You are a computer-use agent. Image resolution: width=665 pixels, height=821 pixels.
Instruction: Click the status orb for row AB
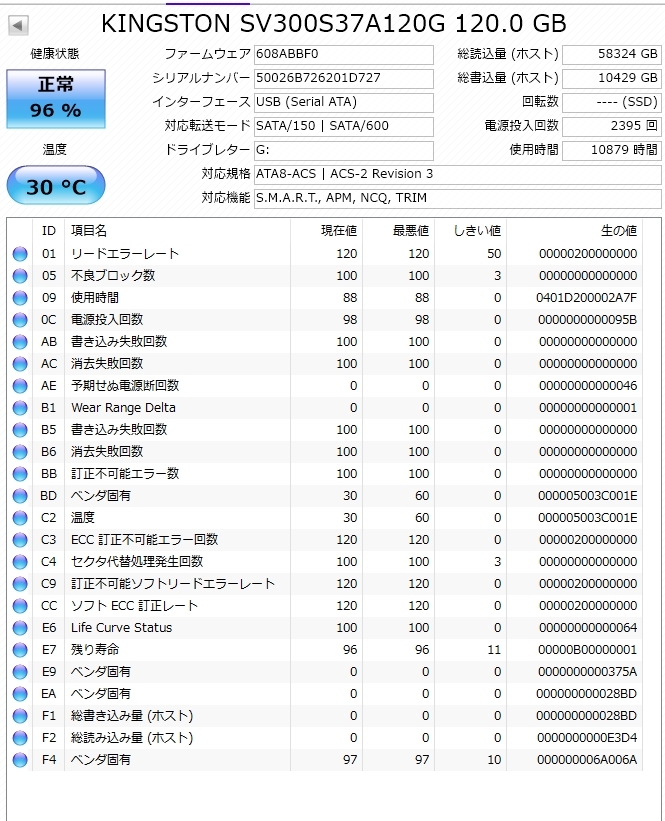coord(20,342)
